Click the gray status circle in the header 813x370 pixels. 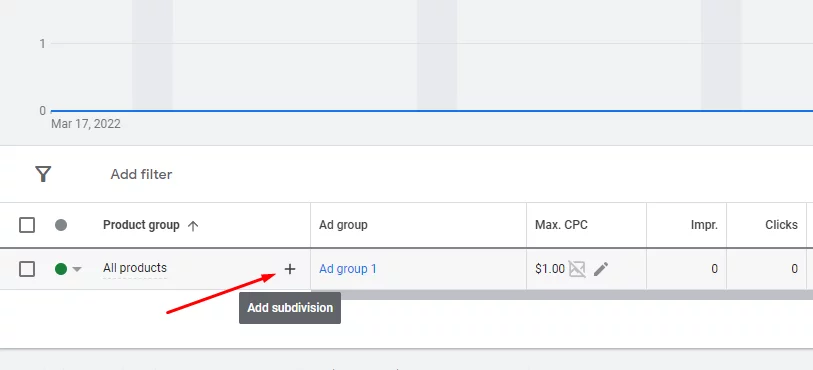click(61, 225)
